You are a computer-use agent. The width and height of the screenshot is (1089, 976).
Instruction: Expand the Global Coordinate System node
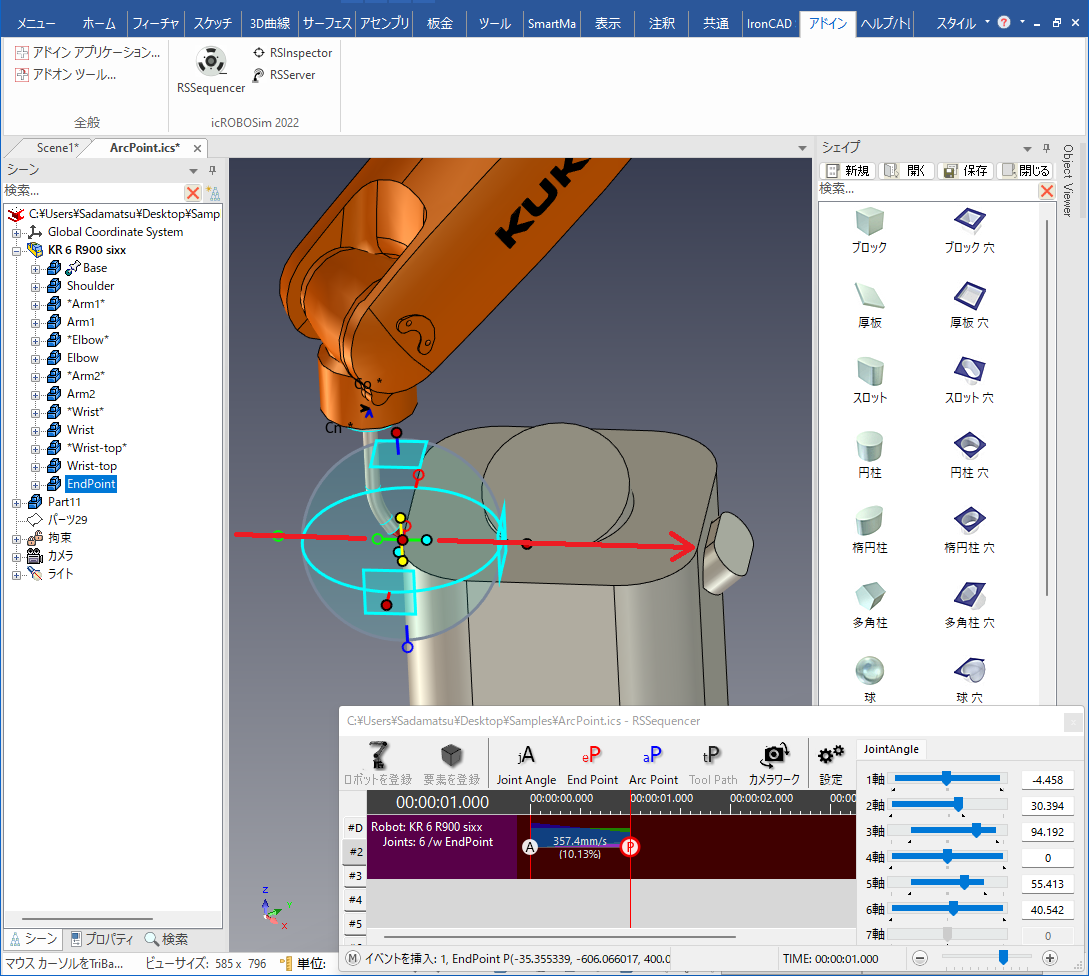pyautogui.click(x=17, y=233)
